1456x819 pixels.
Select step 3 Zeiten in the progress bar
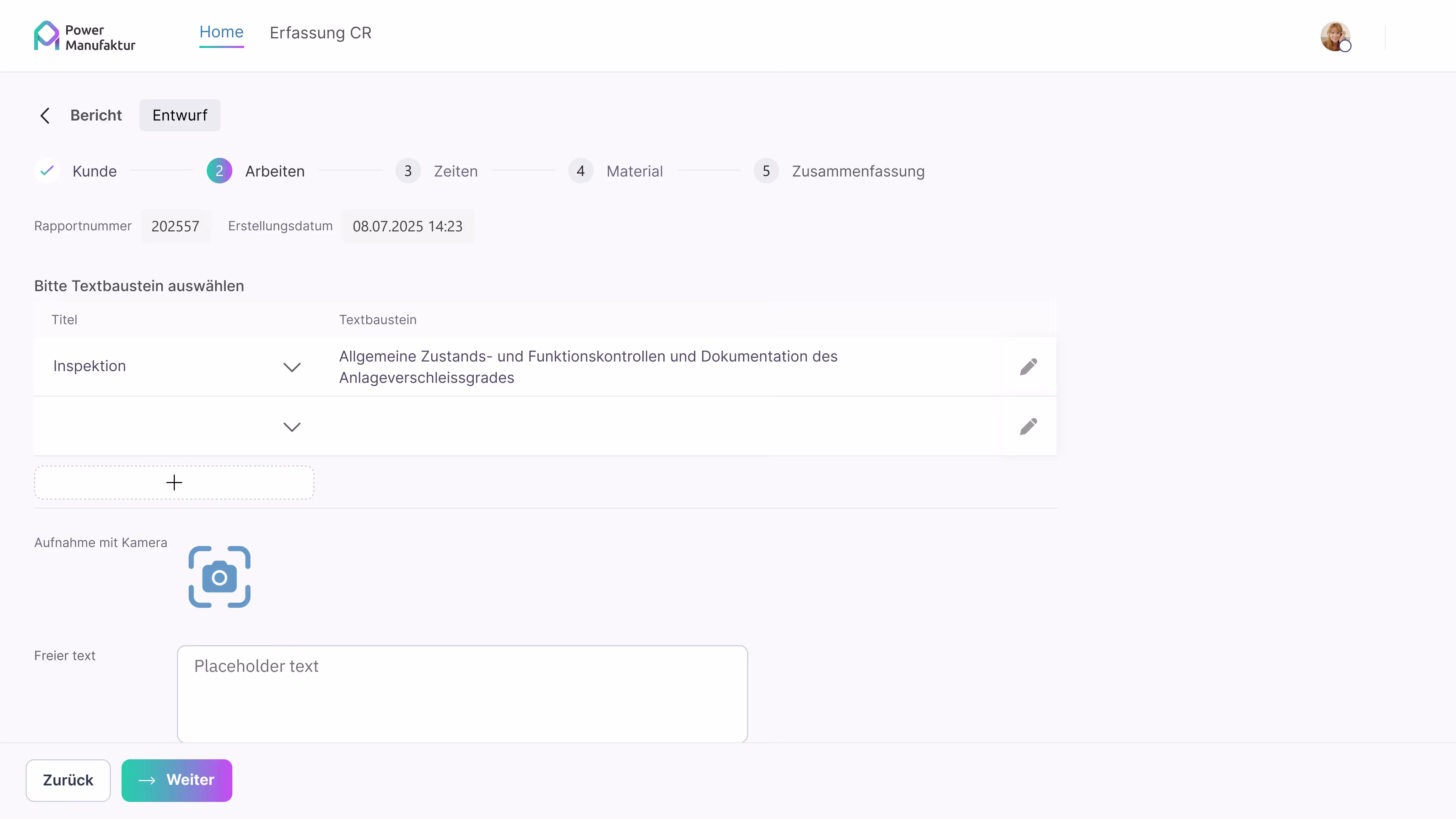[408, 170]
